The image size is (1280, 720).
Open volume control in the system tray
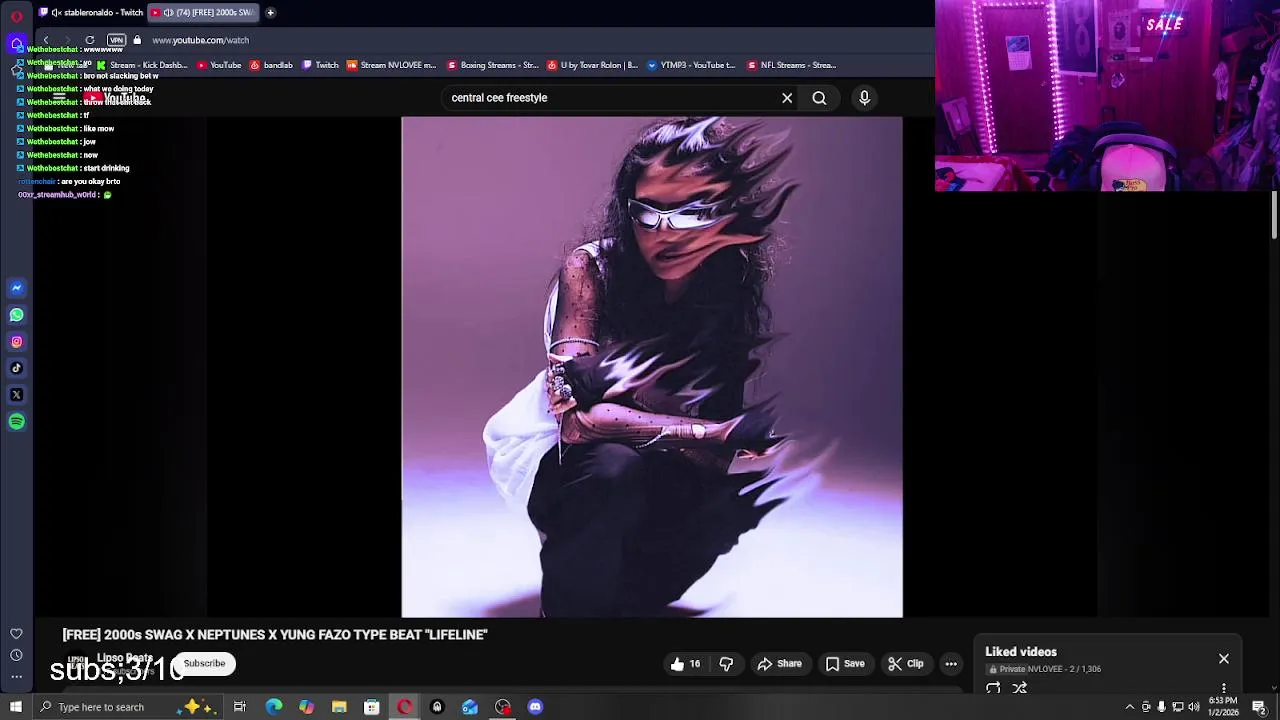pyautogui.click(x=1194, y=707)
